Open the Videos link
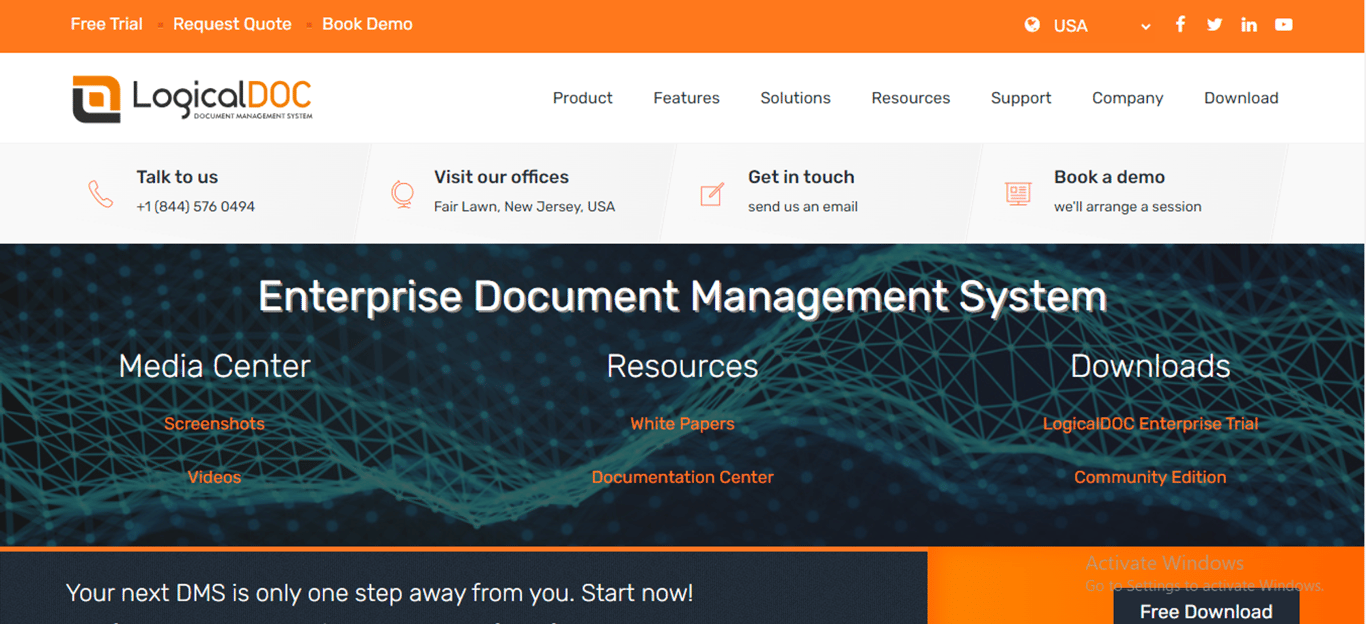This screenshot has height=624, width=1366. 214,477
